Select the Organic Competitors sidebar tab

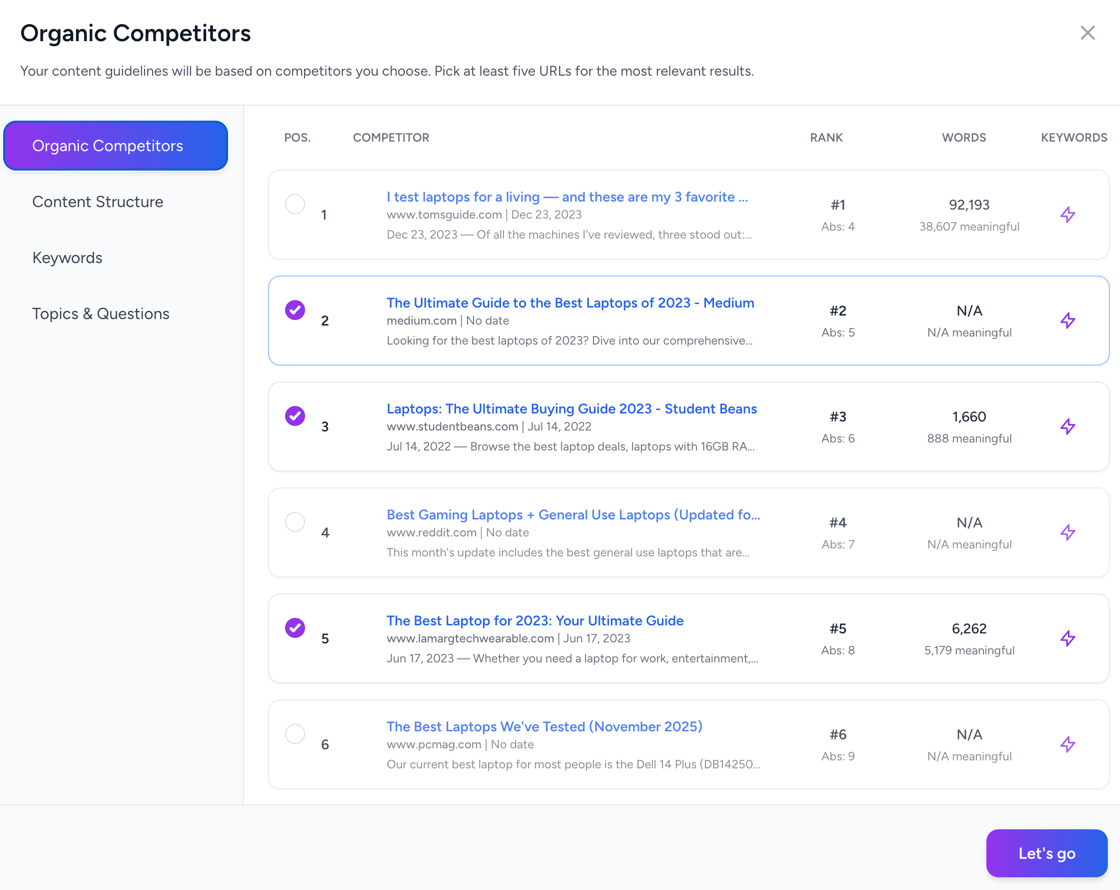[116, 146]
